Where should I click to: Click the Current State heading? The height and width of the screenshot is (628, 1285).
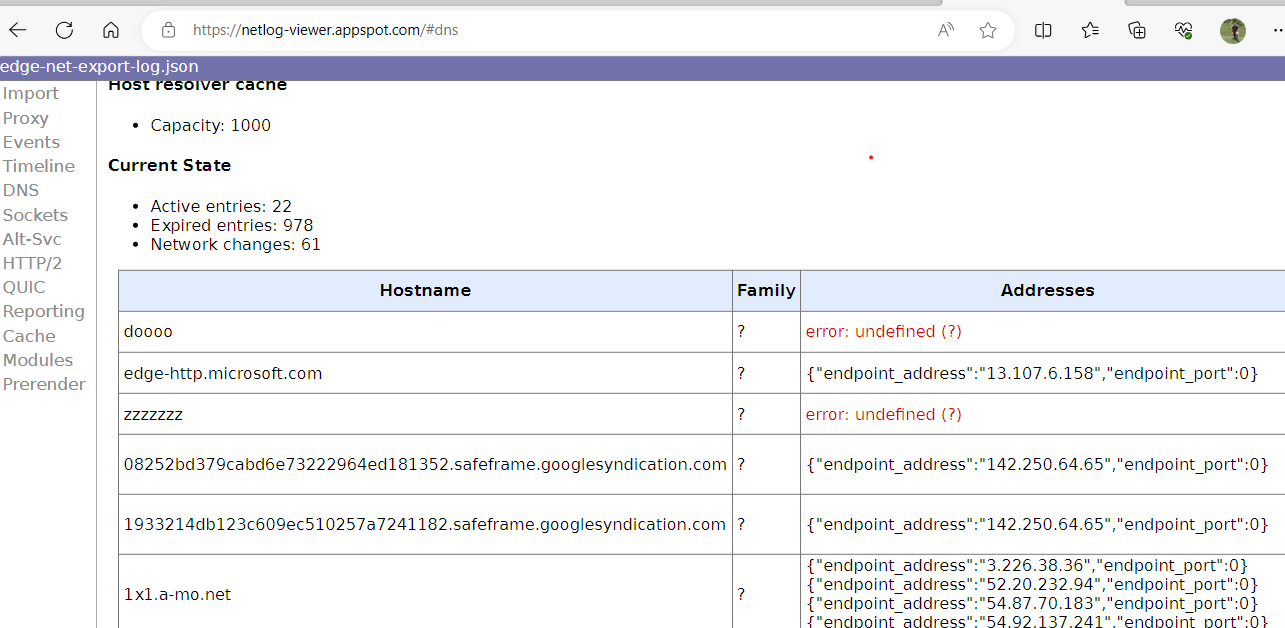tap(169, 165)
